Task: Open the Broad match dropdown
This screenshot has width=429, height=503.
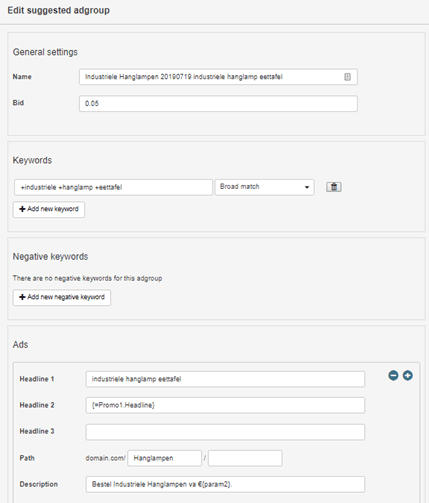Action: point(265,187)
